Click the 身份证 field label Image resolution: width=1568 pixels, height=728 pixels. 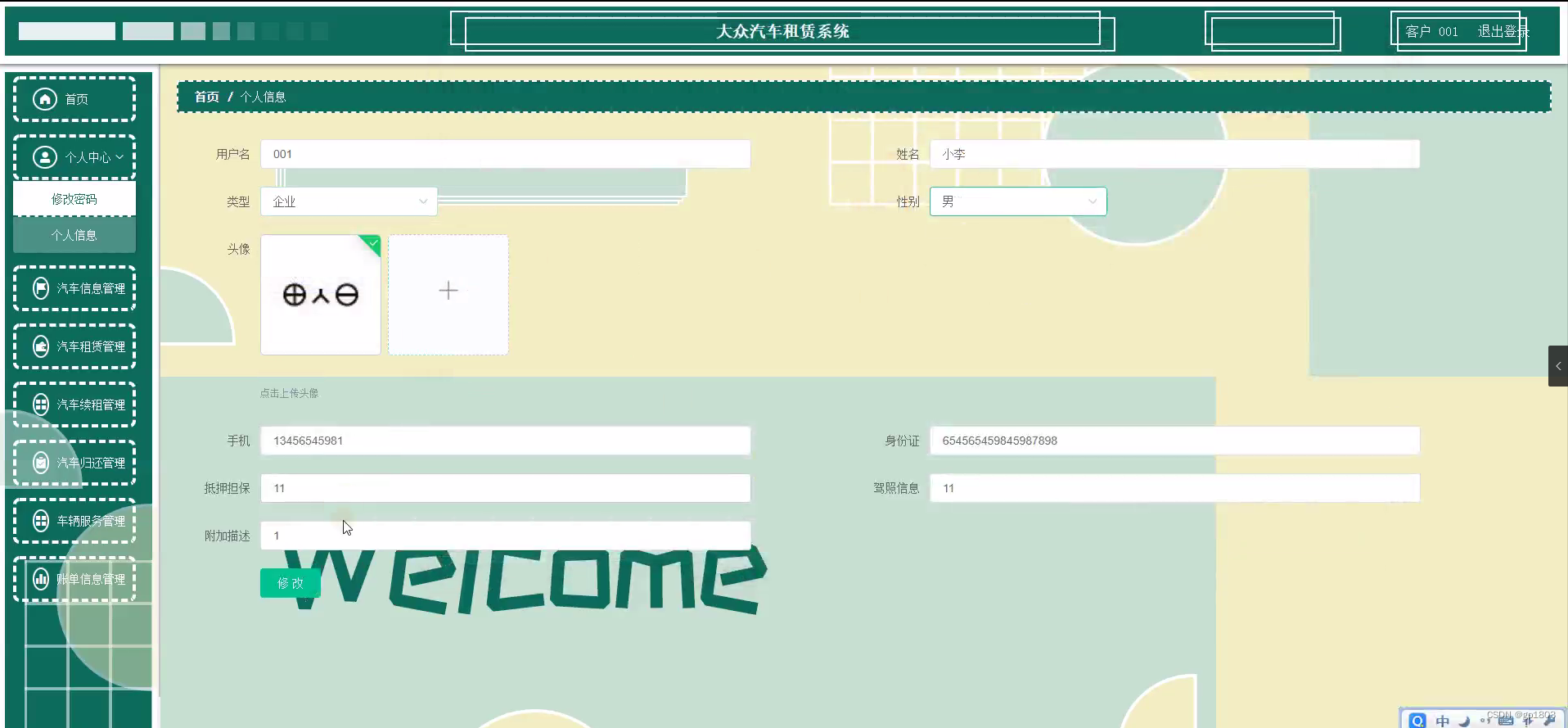point(902,441)
